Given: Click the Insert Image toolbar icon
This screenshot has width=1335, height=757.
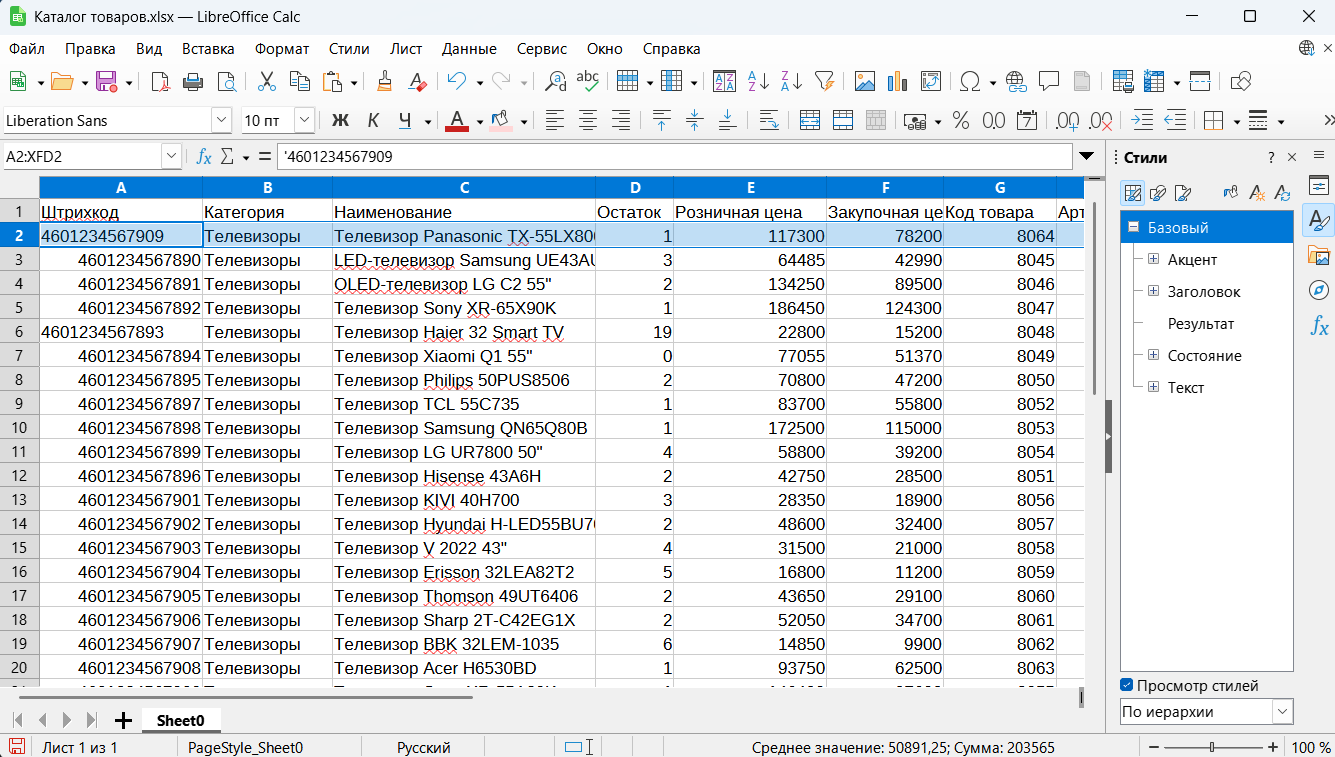Looking at the screenshot, I should (864, 82).
